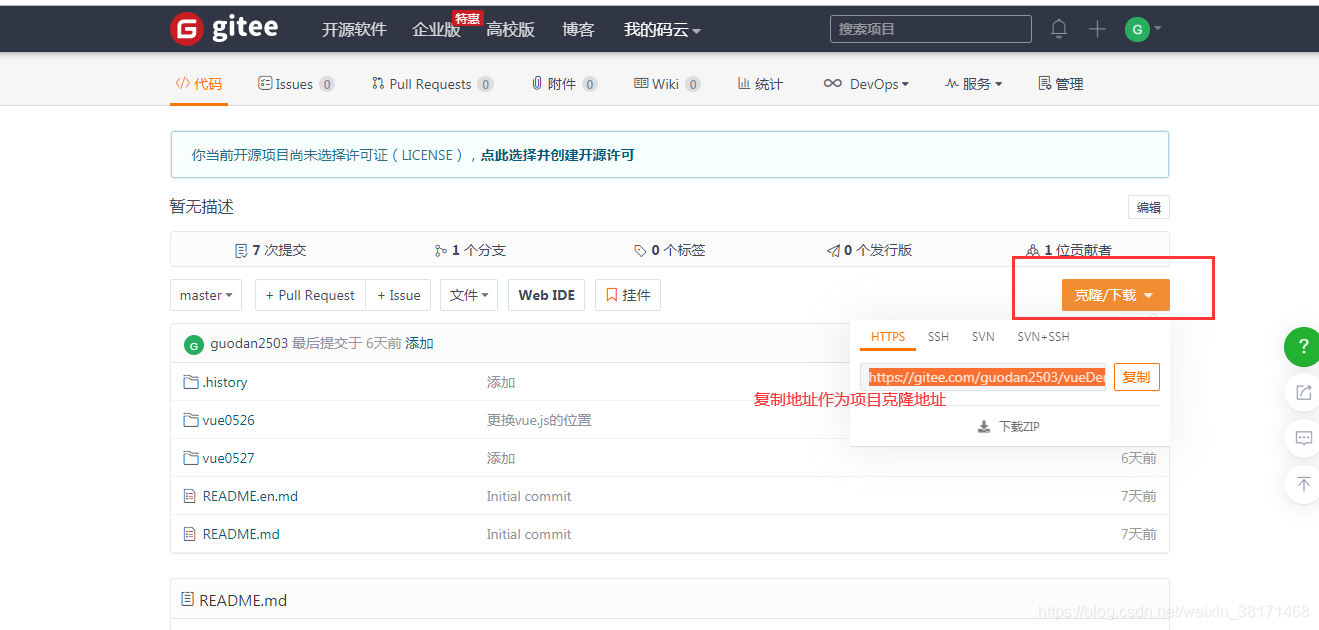This screenshot has width=1319, height=630.
Task: Click the download ZIP icon
Action: coord(984,427)
